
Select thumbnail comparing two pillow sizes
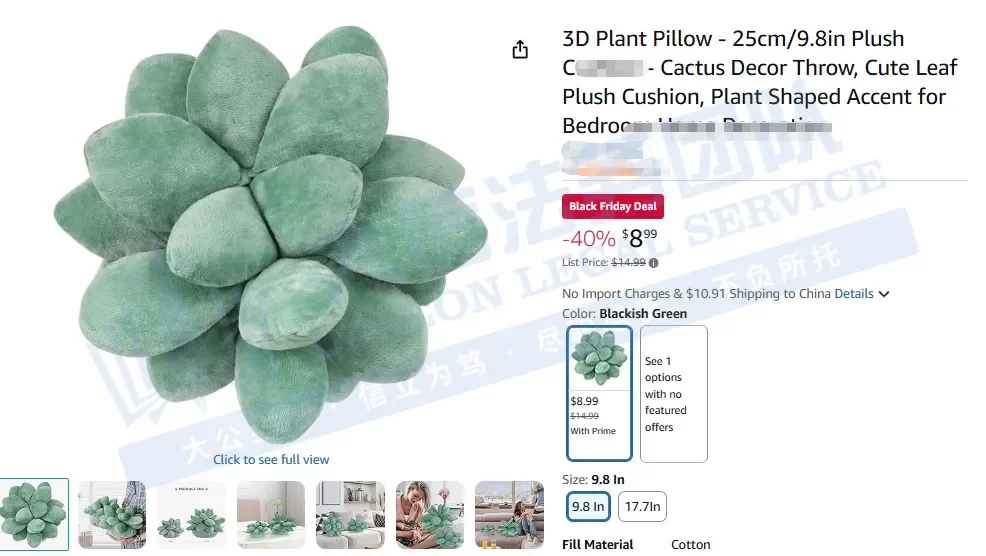pos(191,514)
